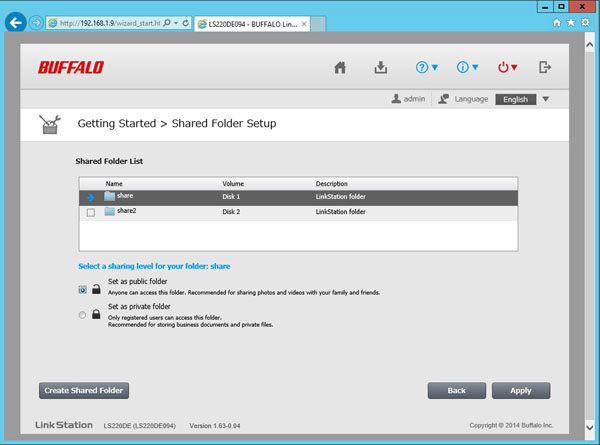Click the IE page icon in address bar
The height and width of the screenshot is (445, 600).
[x=53, y=23]
